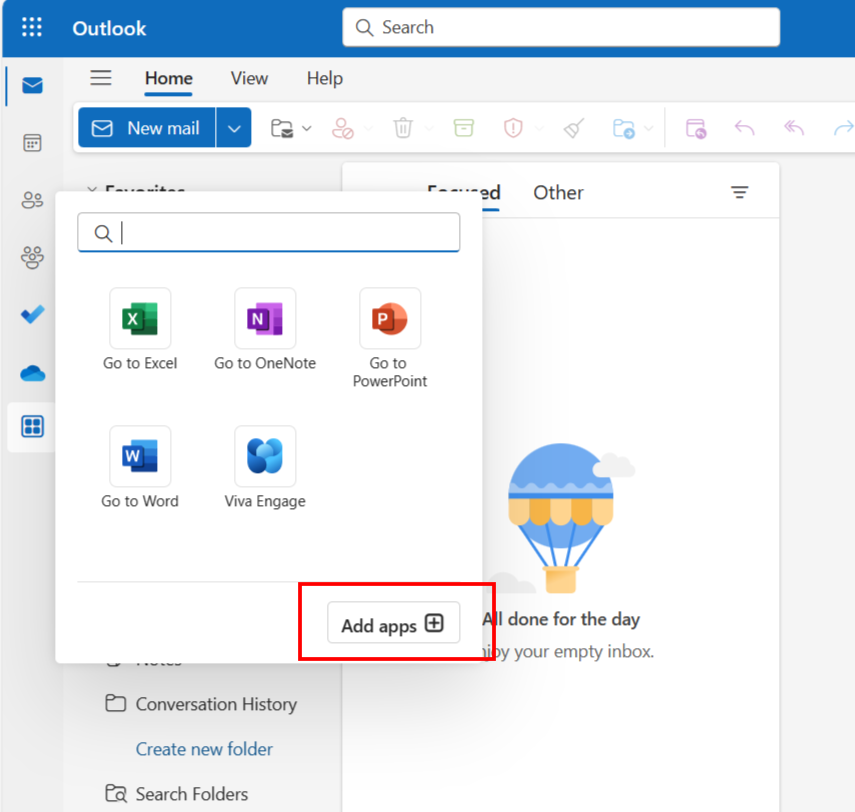Click the Go to Word icon
Screen dimensions: 855x812
[x=140, y=456]
